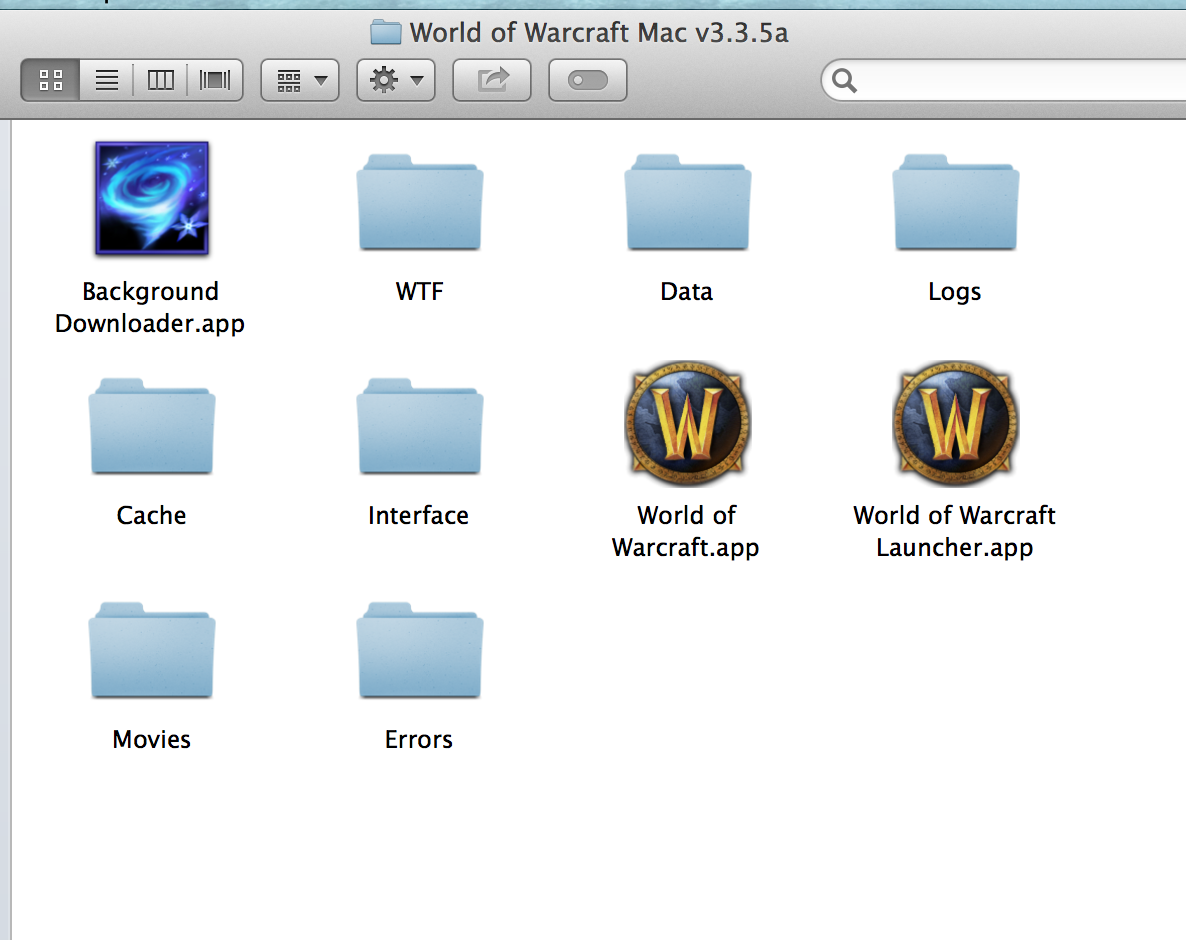Select the Movies folder icon
The image size is (1186, 940).
pos(152,650)
